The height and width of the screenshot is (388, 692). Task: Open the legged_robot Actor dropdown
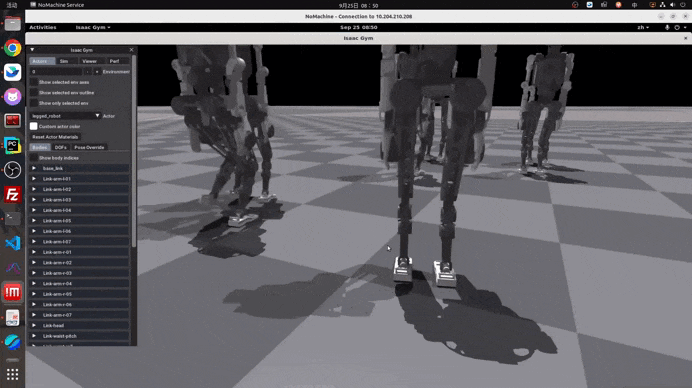[x=65, y=116]
